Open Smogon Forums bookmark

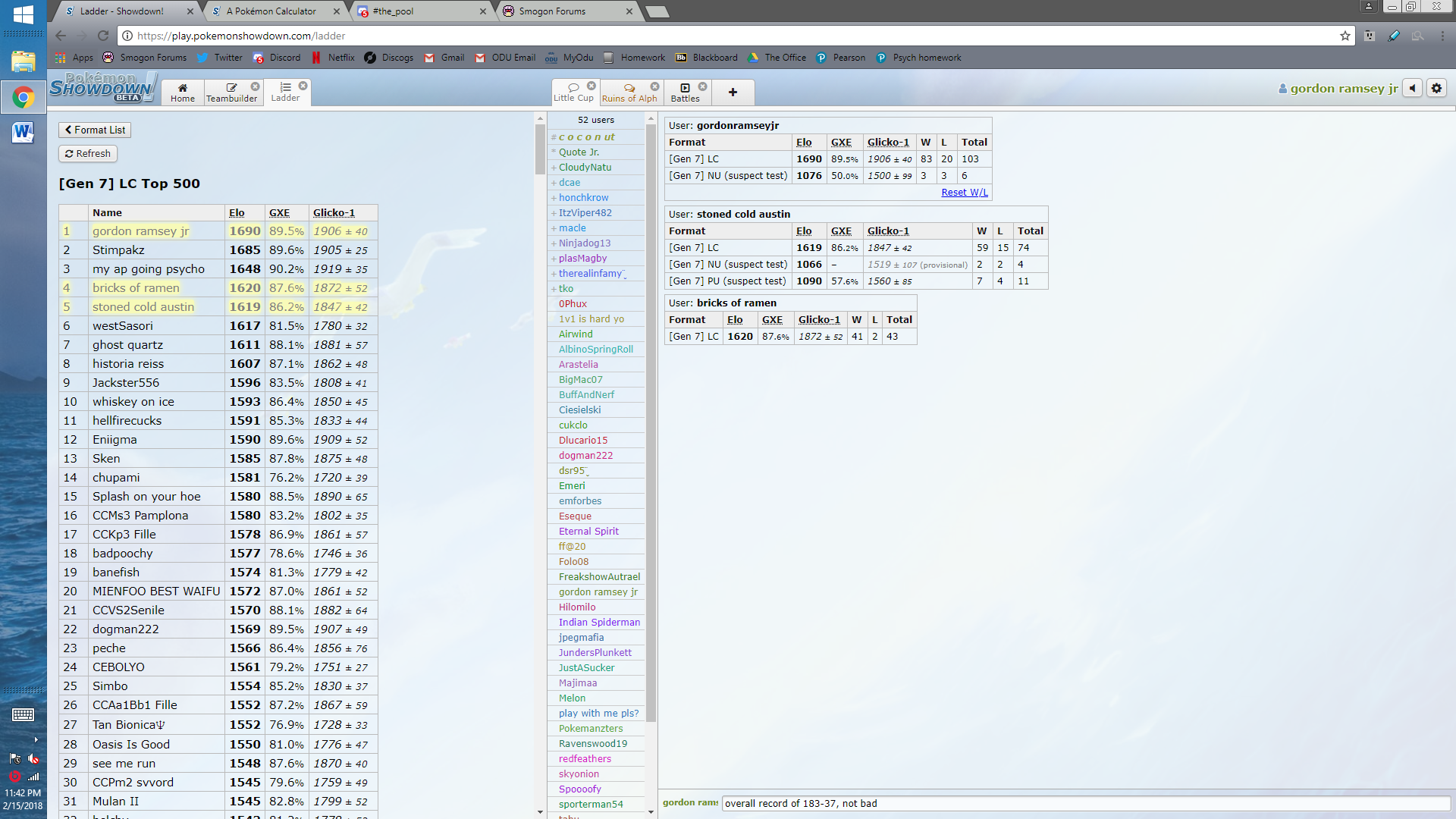(x=145, y=58)
